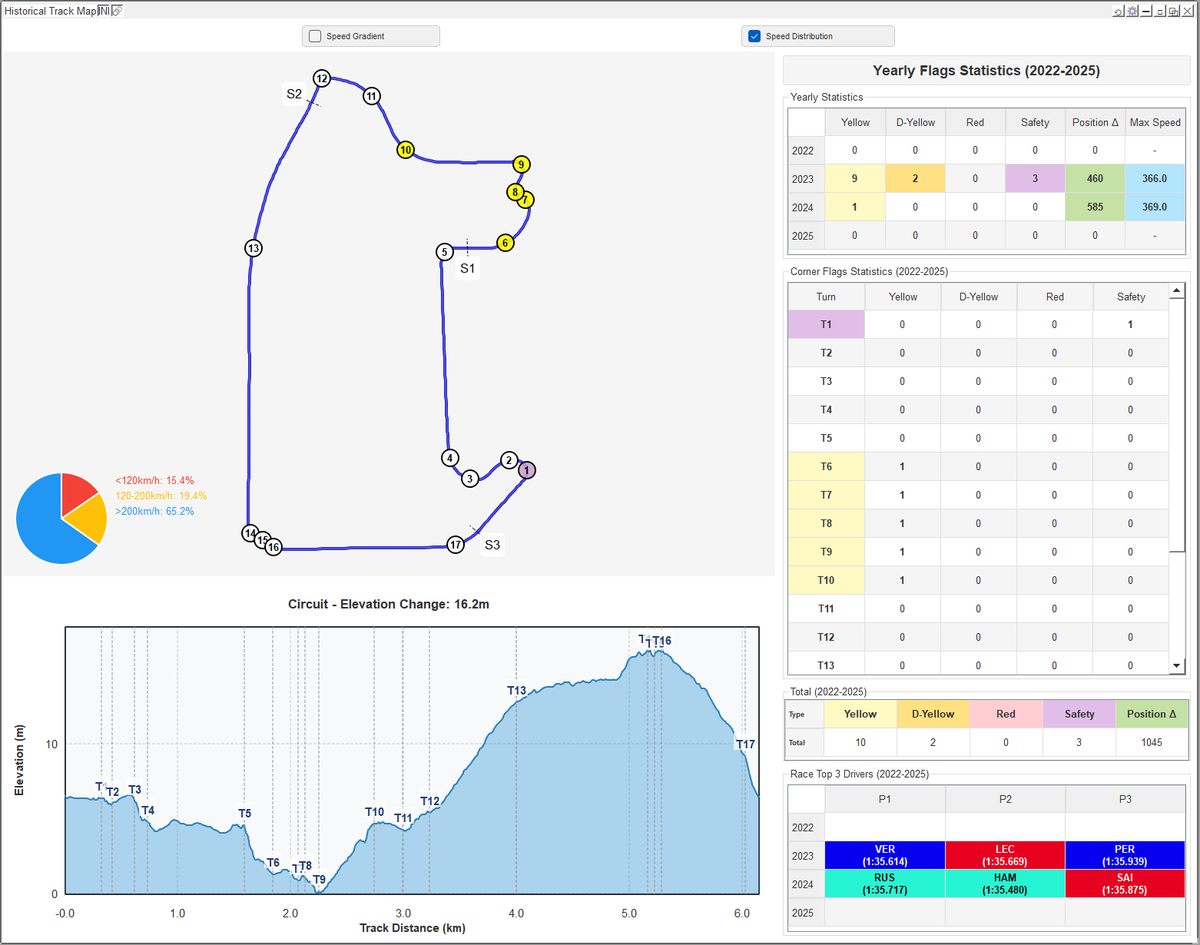
Task: Click the corner flags table scroll-down arrow
Action: [1177, 665]
